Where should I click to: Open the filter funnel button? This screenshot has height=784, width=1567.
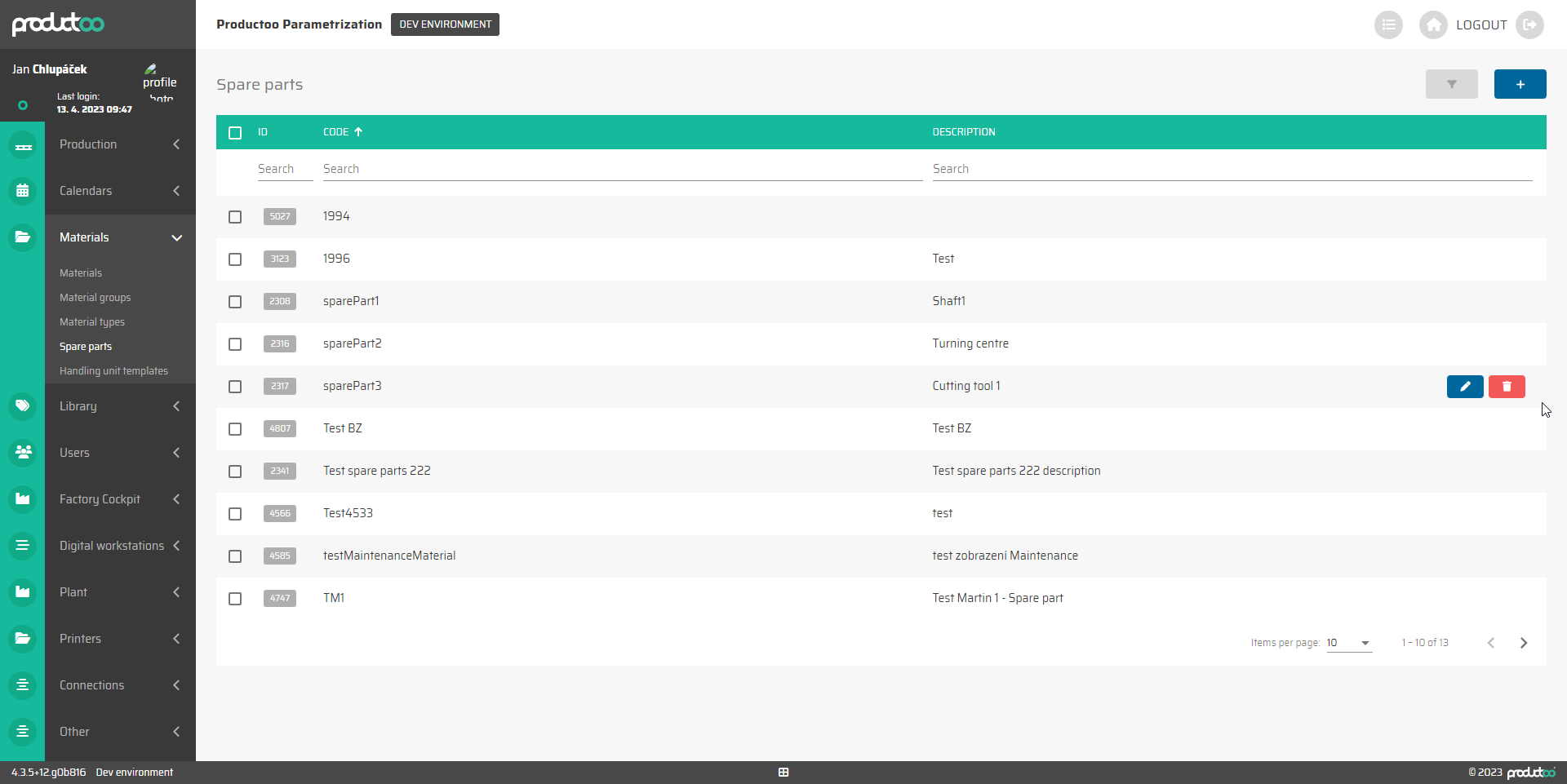pos(1451,84)
